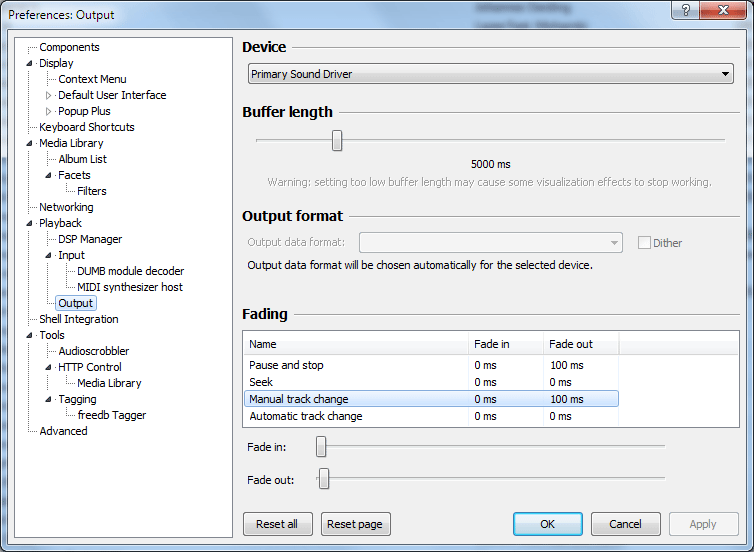Toggle the Dither checkbox
This screenshot has width=754, height=552.
point(644,243)
